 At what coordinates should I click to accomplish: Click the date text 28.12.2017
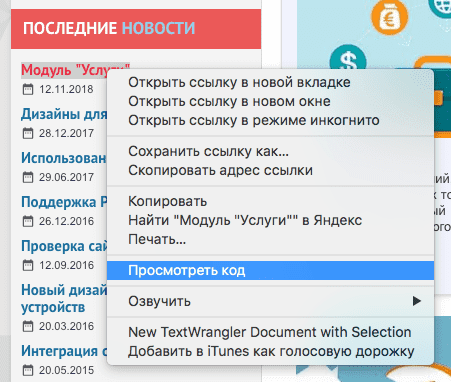66,133
